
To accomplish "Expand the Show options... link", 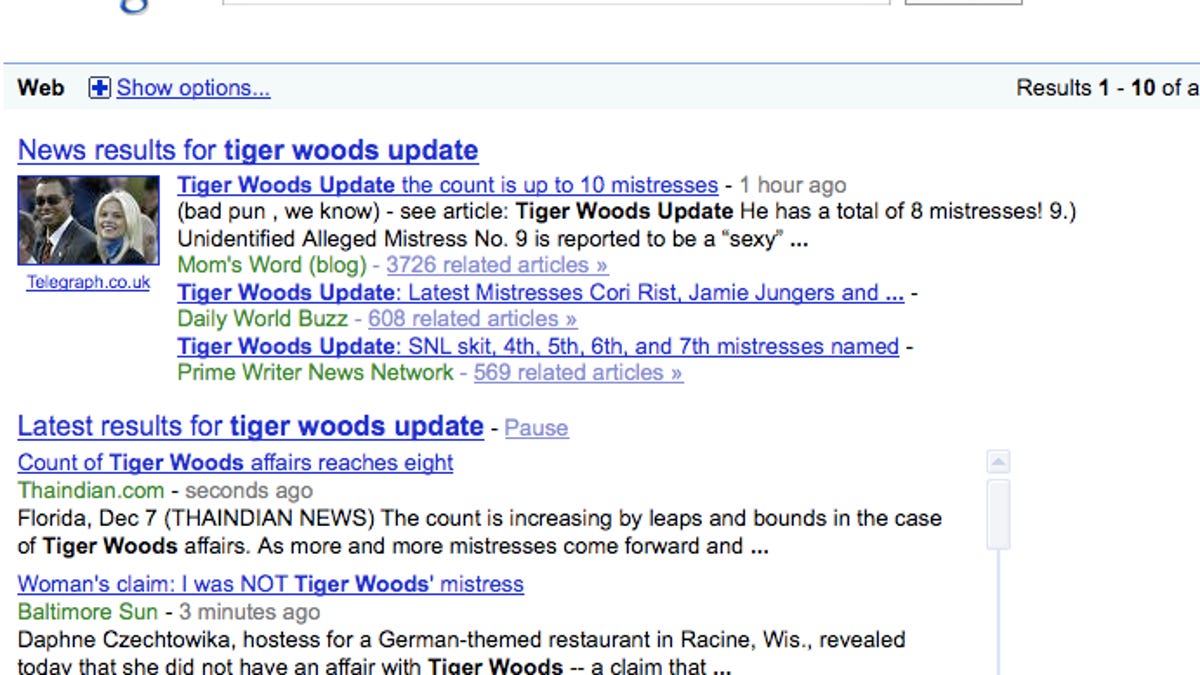I will click(x=193, y=88).
